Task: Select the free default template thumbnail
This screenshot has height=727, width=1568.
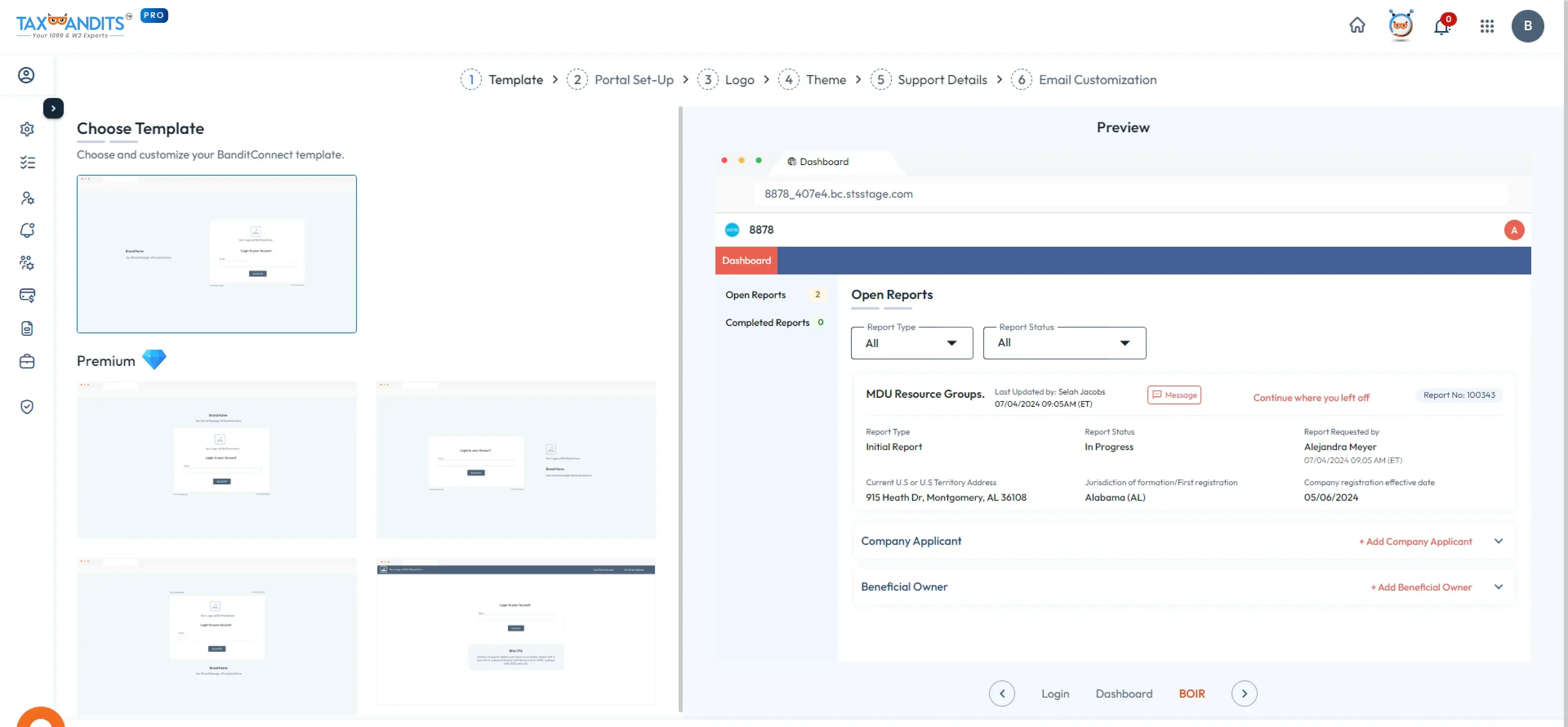Action: click(217, 254)
